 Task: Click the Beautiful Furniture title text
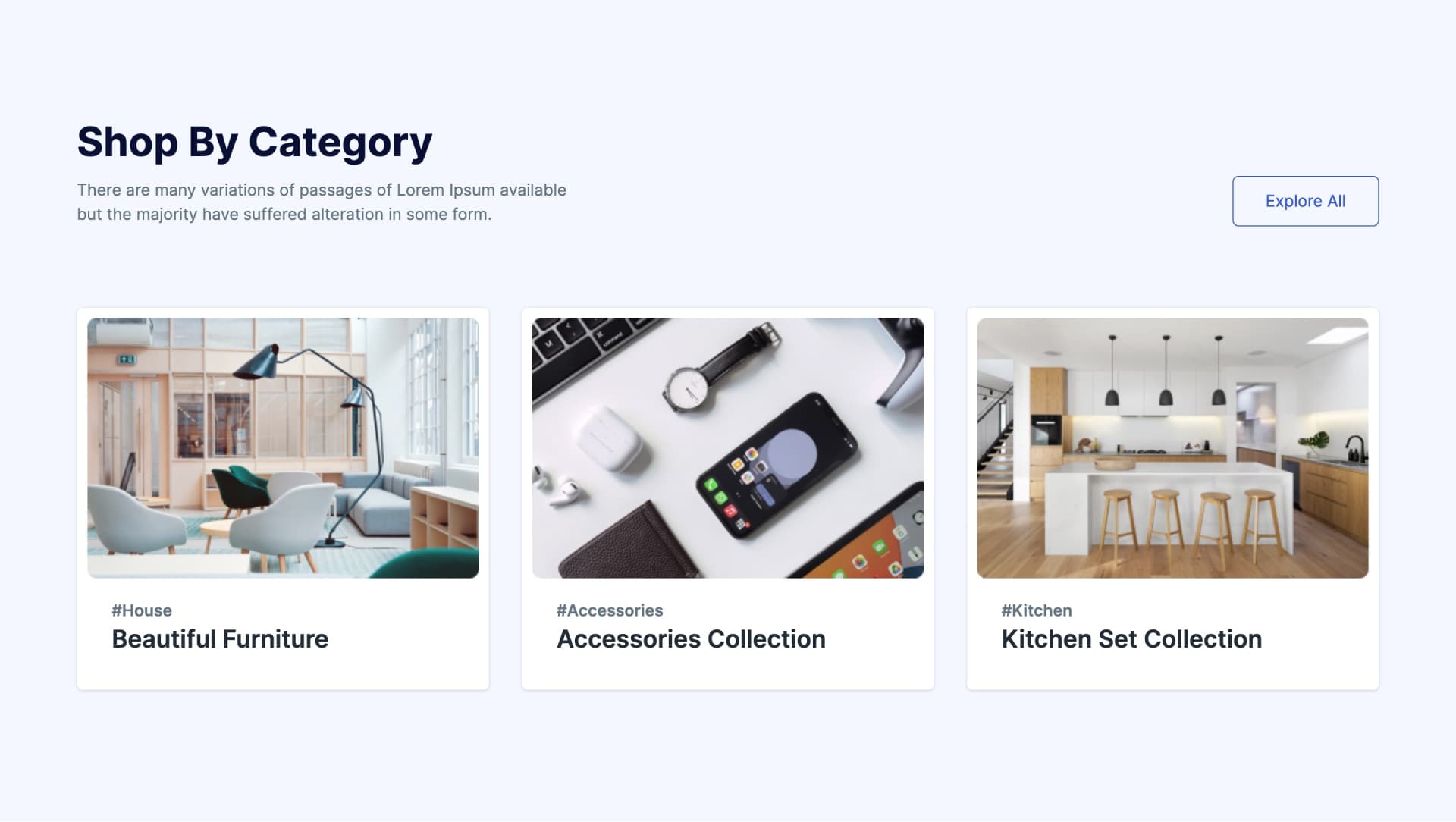point(220,638)
